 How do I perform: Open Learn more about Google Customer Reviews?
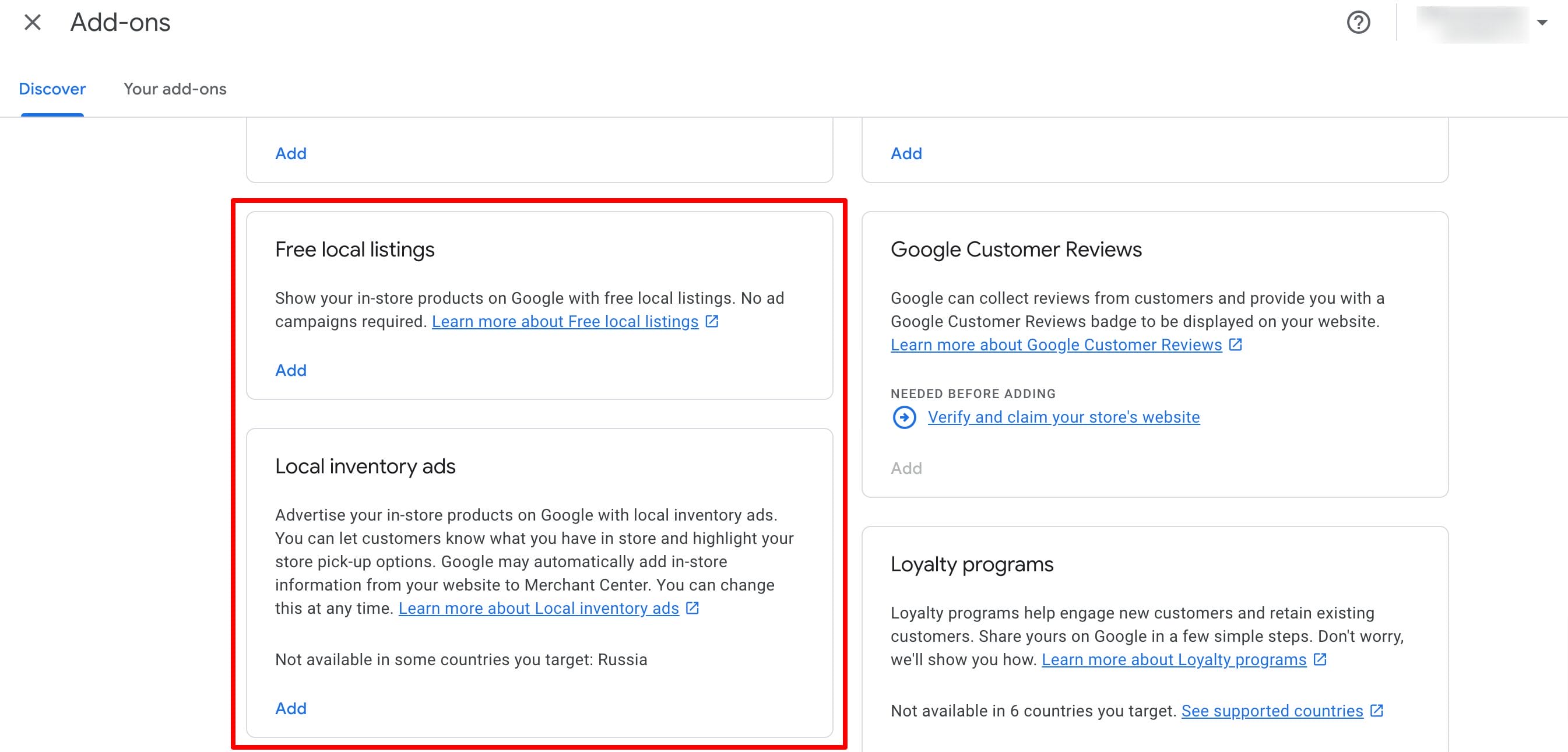[1056, 345]
